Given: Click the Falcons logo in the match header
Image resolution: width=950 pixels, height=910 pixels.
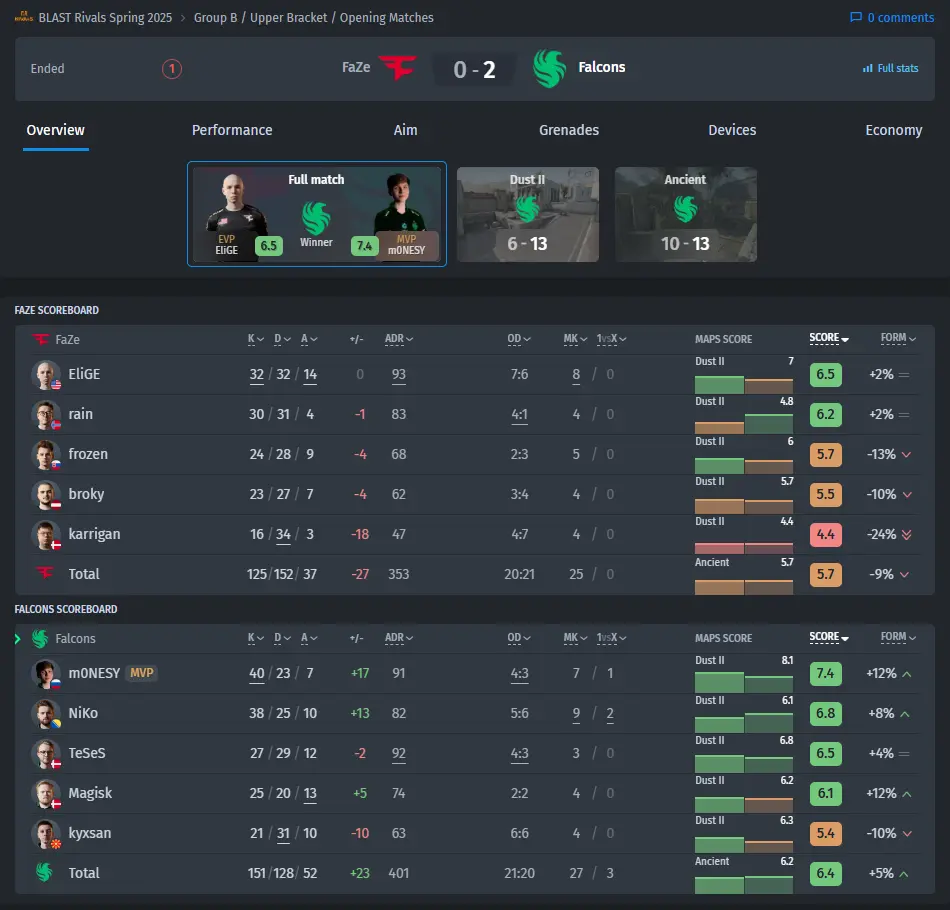Looking at the screenshot, I should coord(550,68).
